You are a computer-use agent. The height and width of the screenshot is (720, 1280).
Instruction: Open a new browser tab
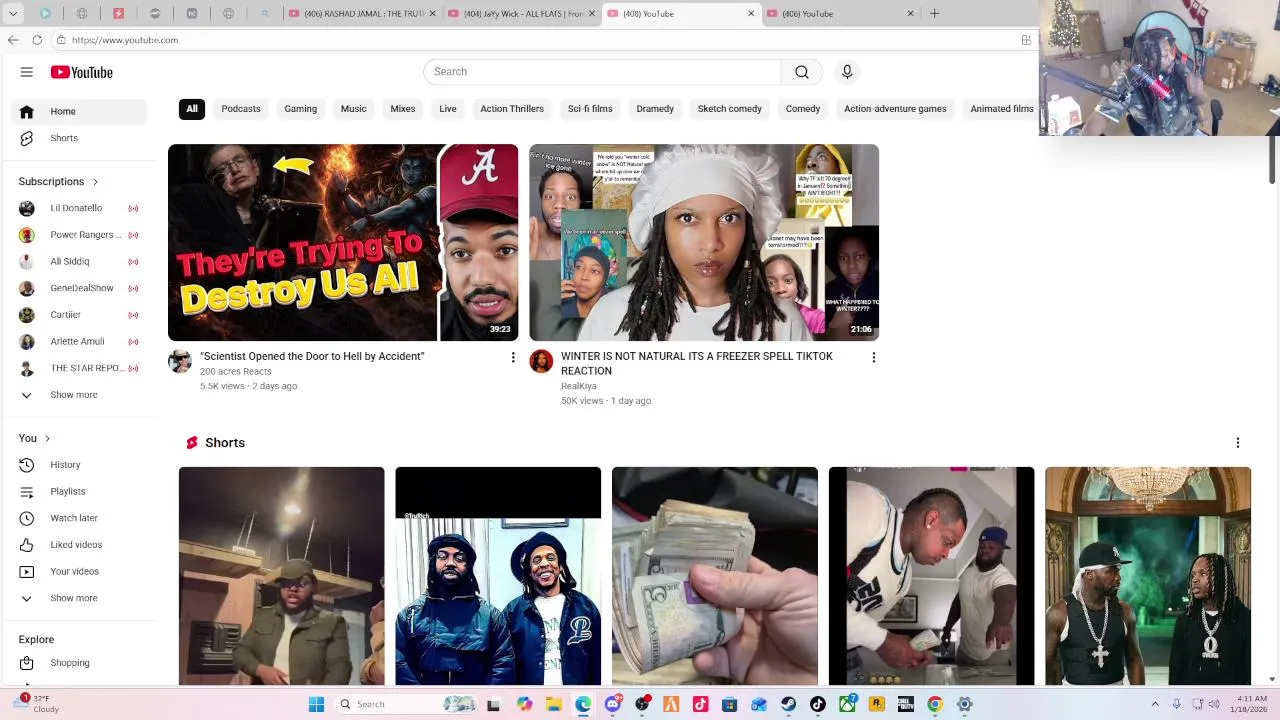pyautogui.click(x=934, y=13)
